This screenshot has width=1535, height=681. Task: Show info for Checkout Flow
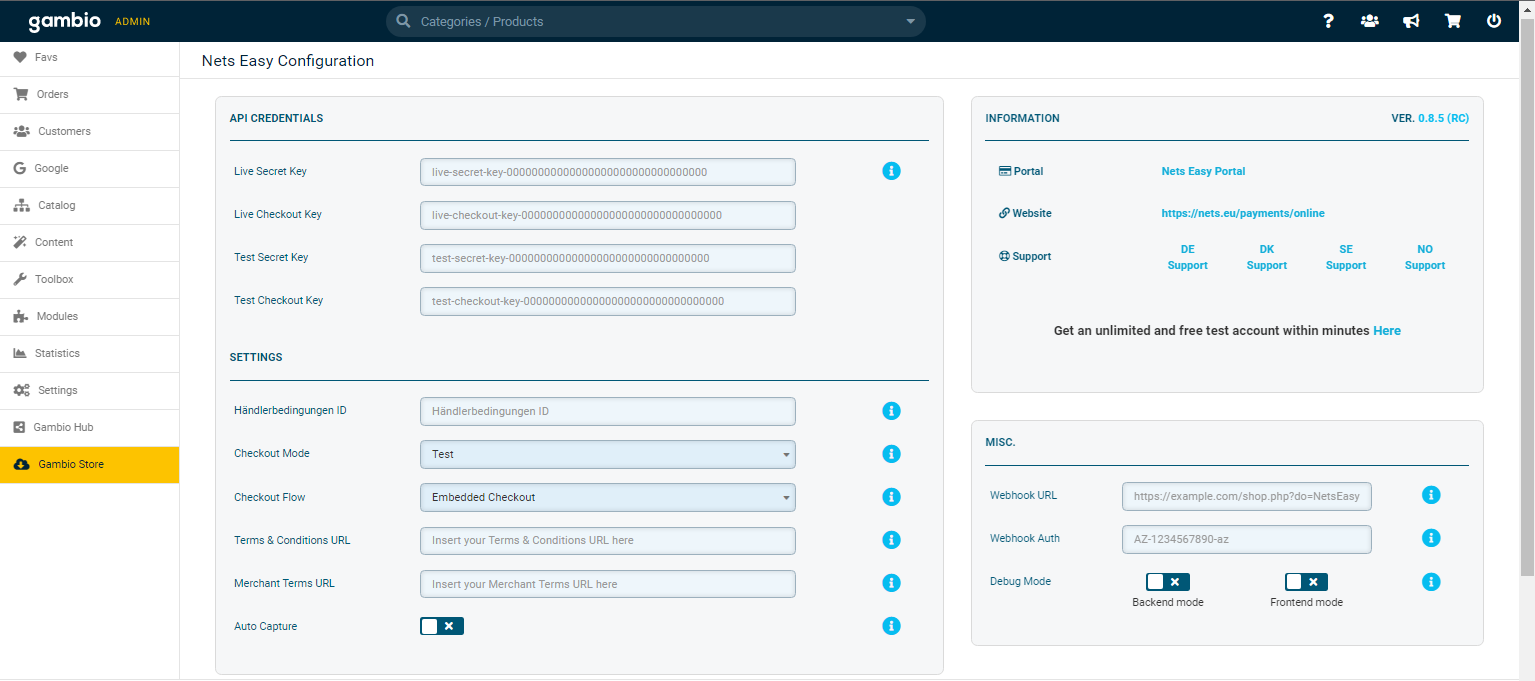pyautogui.click(x=892, y=497)
